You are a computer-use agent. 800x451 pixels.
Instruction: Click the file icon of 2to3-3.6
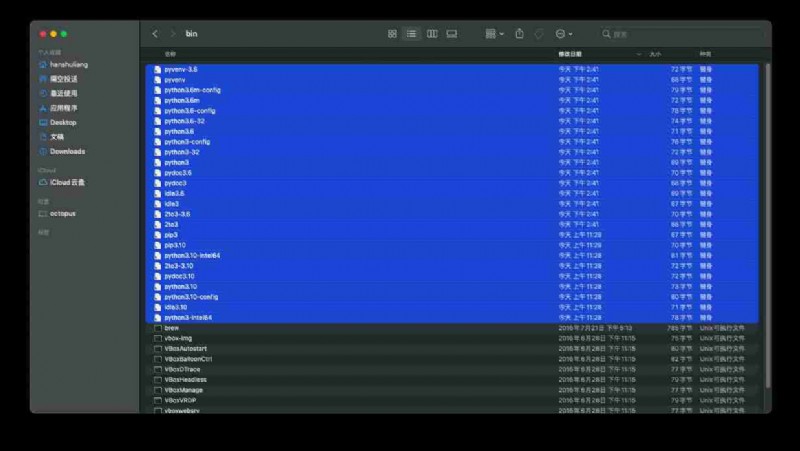click(158, 214)
